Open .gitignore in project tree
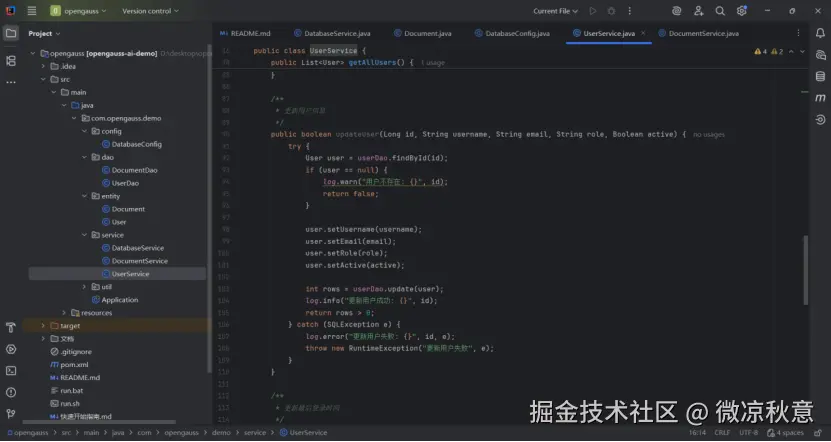The width and height of the screenshot is (831, 442). tap(71, 352)
